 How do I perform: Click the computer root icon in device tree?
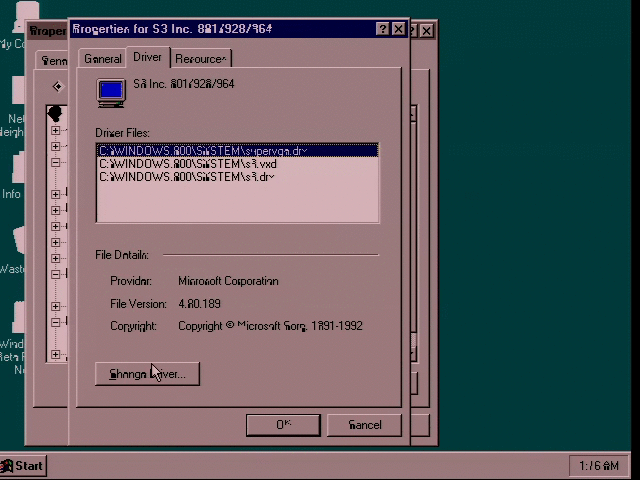pyautogui.click(x=55, y=114)
